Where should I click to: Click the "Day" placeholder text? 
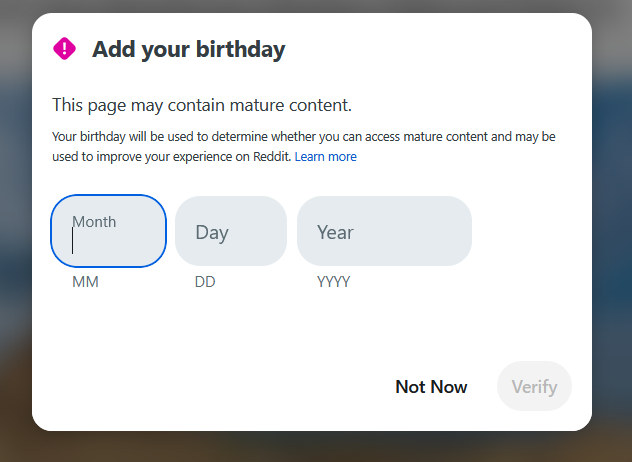(212, 233)
